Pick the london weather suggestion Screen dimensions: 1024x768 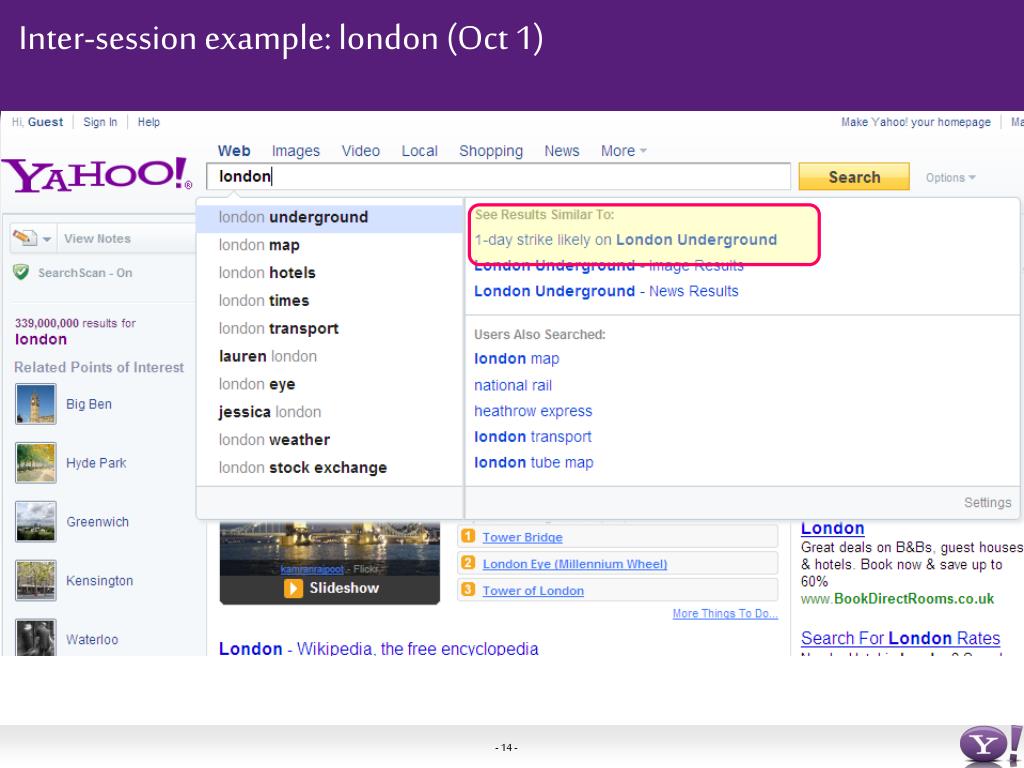click(x=330, y=440)
